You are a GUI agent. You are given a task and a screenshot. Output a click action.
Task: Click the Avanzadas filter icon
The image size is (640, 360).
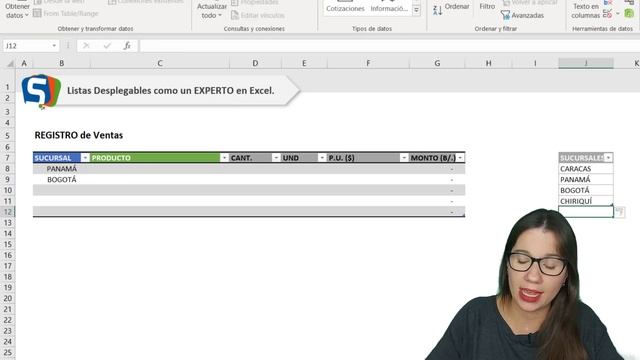[505, 16]
